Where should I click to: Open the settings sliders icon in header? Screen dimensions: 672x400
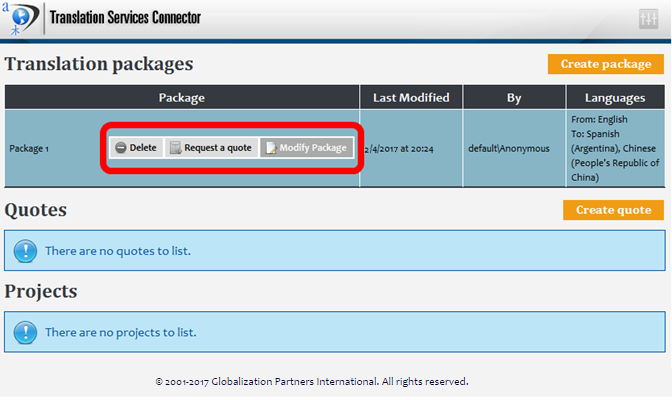[x=648, y=19]
